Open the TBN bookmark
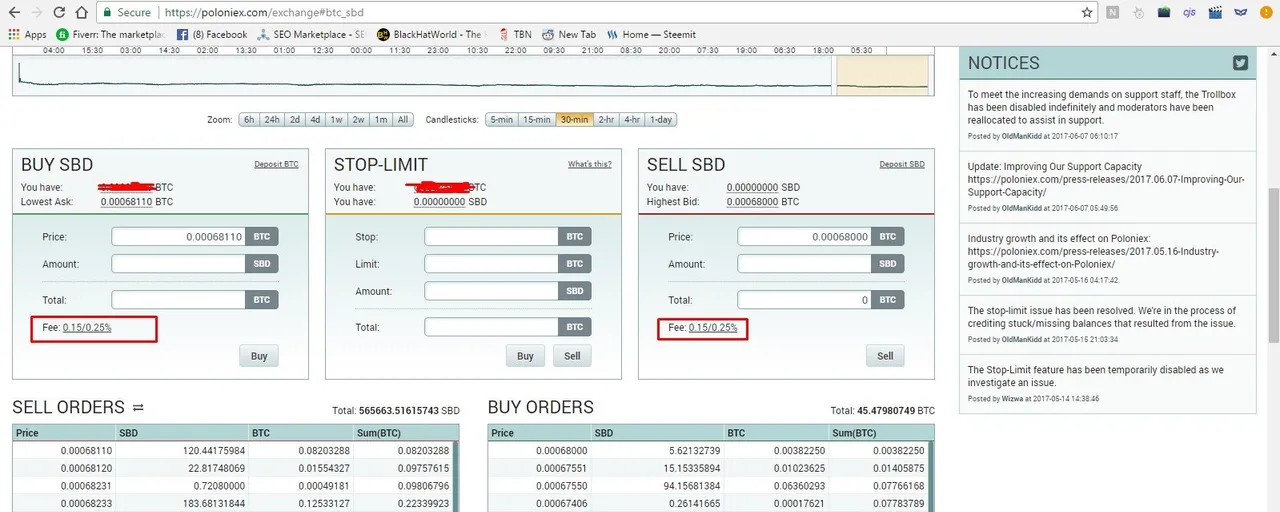The image size is (1280, 512). pos(514,34)
